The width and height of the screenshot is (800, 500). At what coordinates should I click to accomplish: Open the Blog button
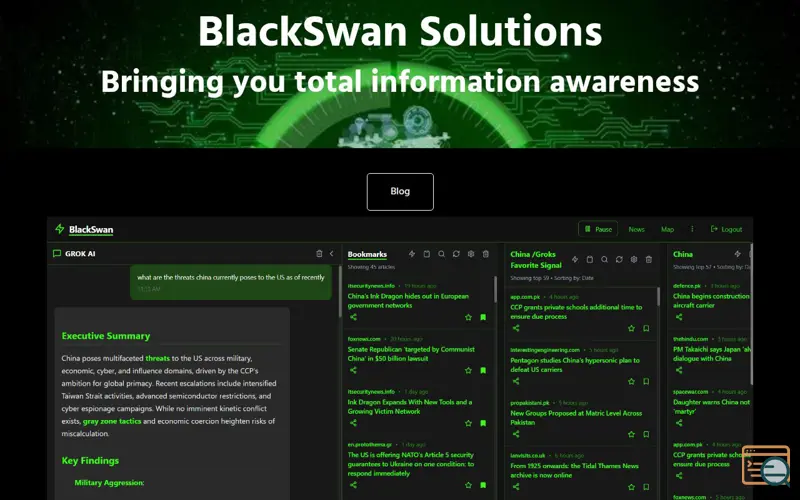pyautogui.click(x=400, y=192)
